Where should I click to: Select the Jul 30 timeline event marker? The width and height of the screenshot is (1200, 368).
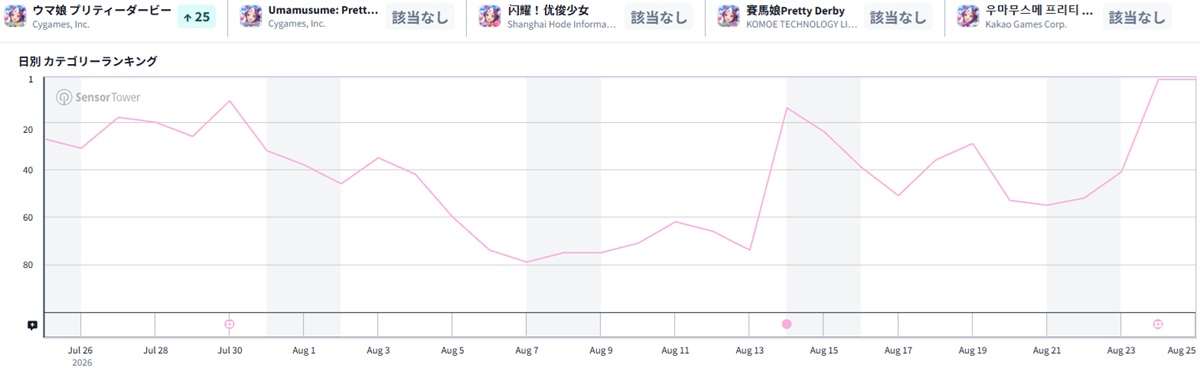click(x=230, y=324)
